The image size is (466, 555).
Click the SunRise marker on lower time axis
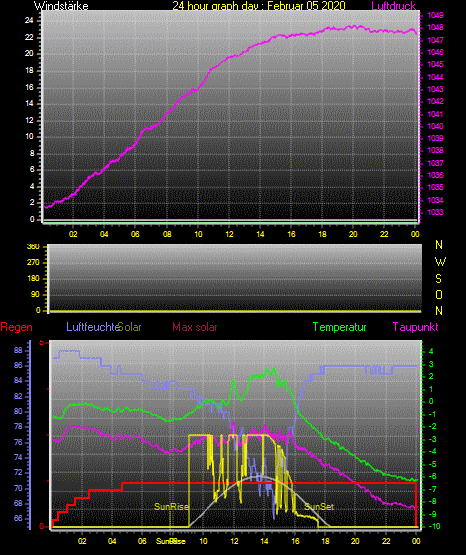click(171, 541)
